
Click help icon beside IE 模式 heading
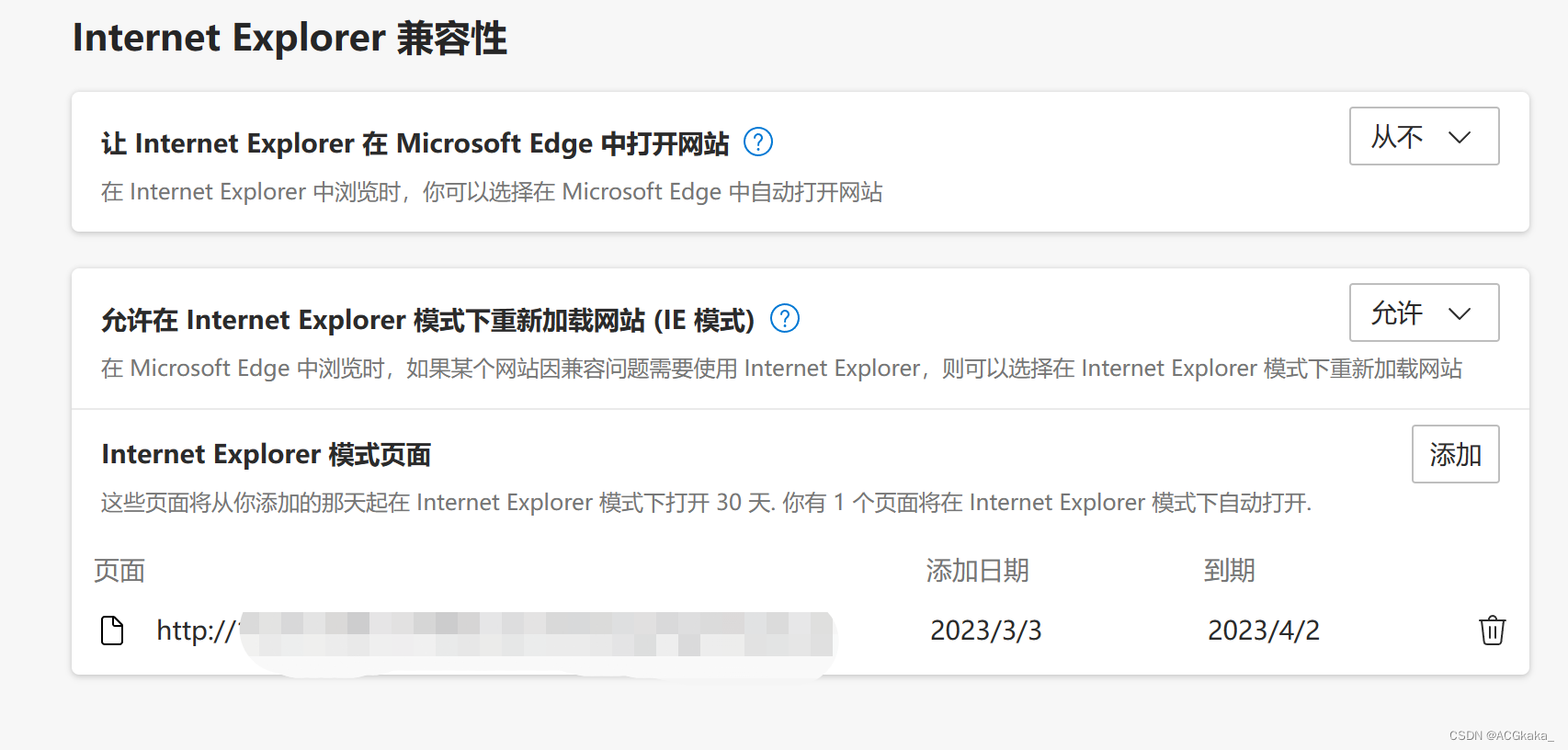point(784,319)
